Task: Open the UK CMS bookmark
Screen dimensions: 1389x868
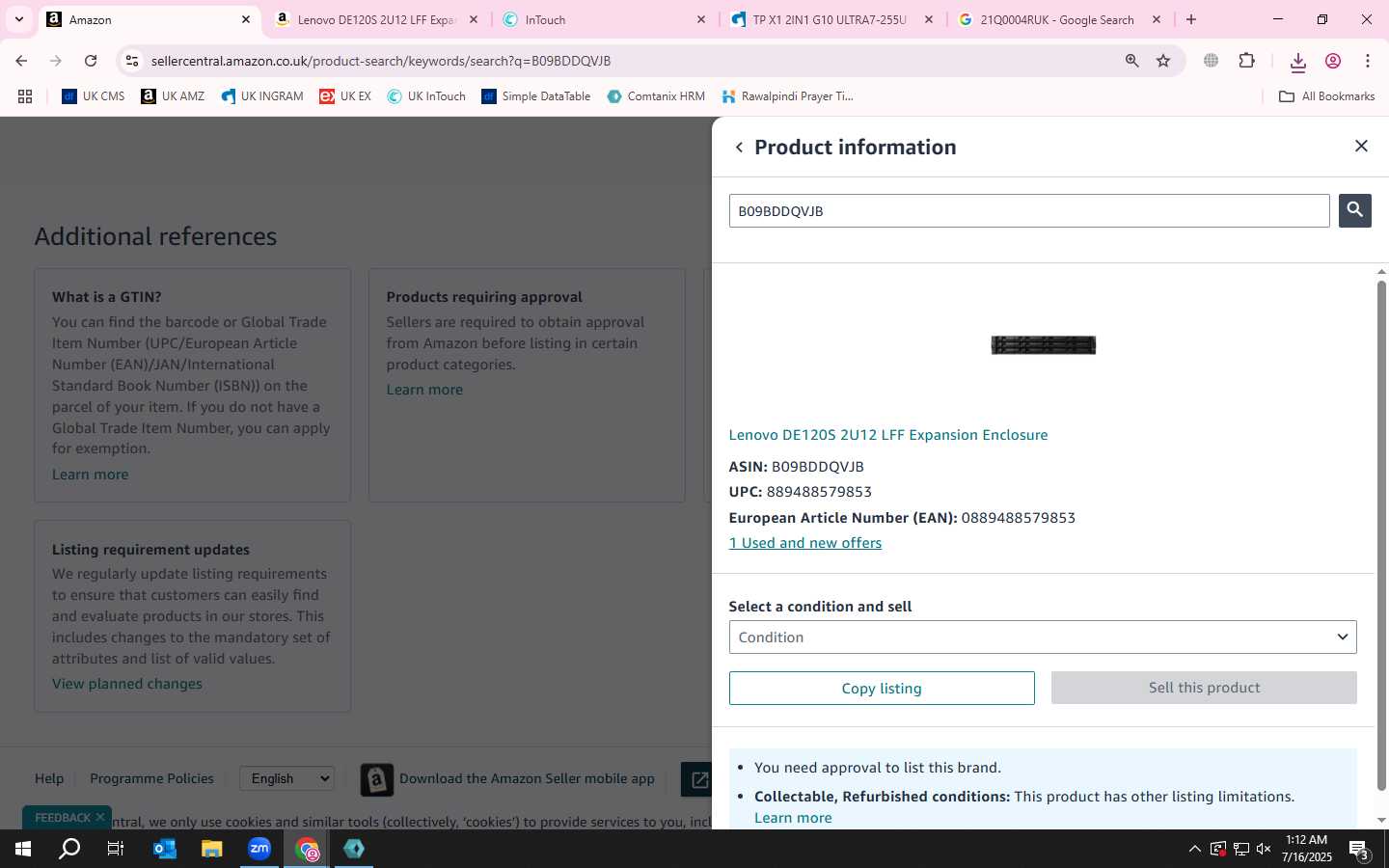Action: (x=94, y=96)
